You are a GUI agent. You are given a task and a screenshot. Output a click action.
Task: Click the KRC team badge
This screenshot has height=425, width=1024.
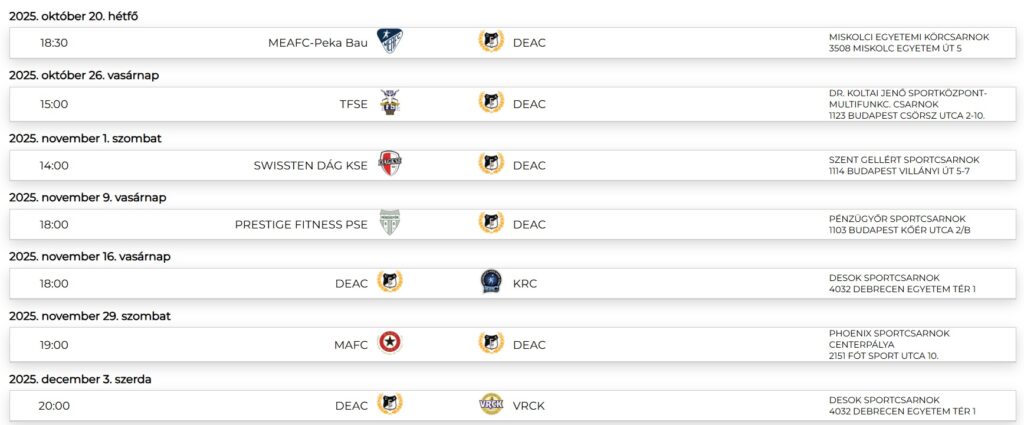(x=491, y=283)
